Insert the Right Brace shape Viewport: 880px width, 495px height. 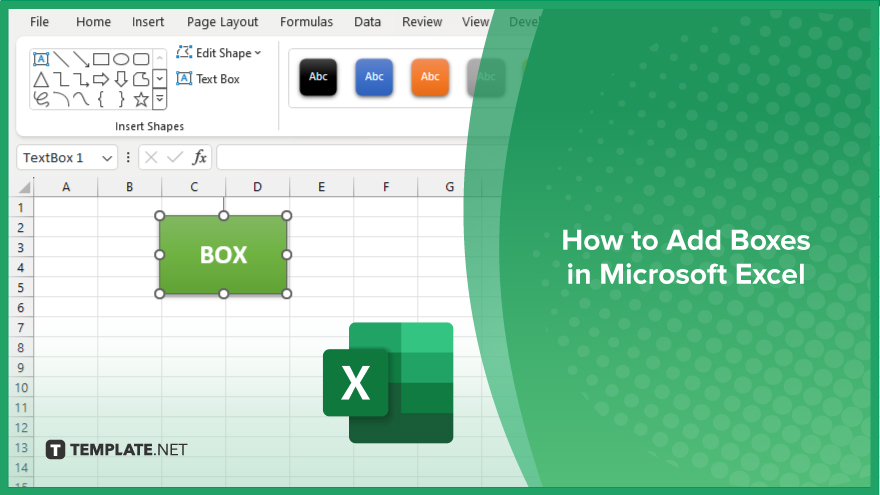[x=121, y=99]
